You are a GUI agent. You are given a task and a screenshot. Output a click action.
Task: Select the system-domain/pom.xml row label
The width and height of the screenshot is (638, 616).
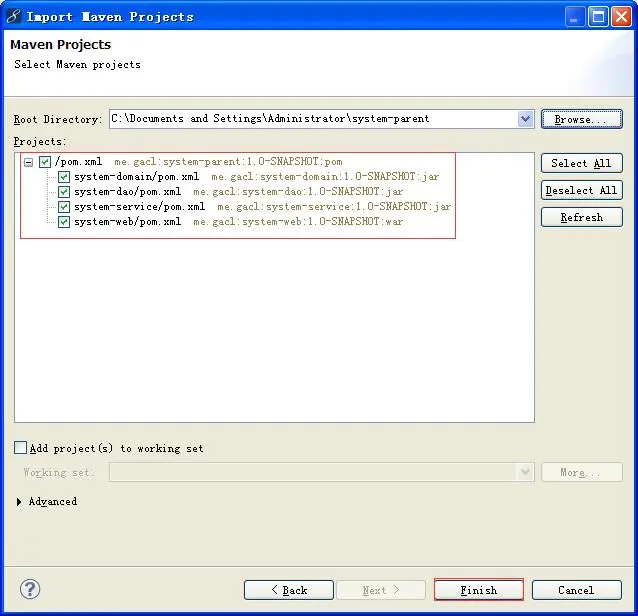(137, 177)
